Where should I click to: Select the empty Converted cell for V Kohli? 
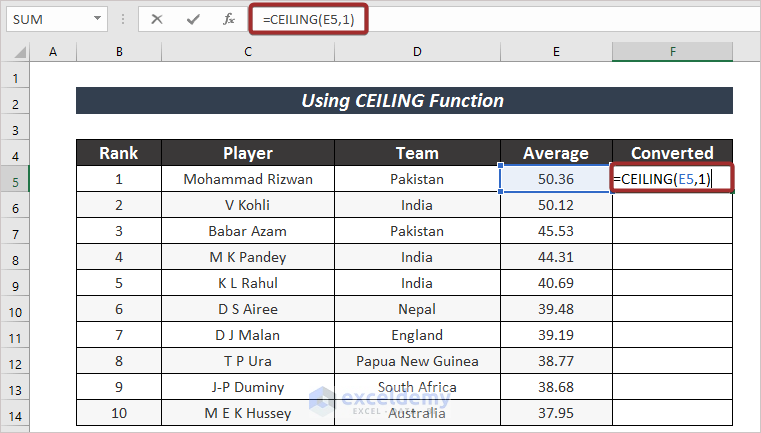point(673,205)
